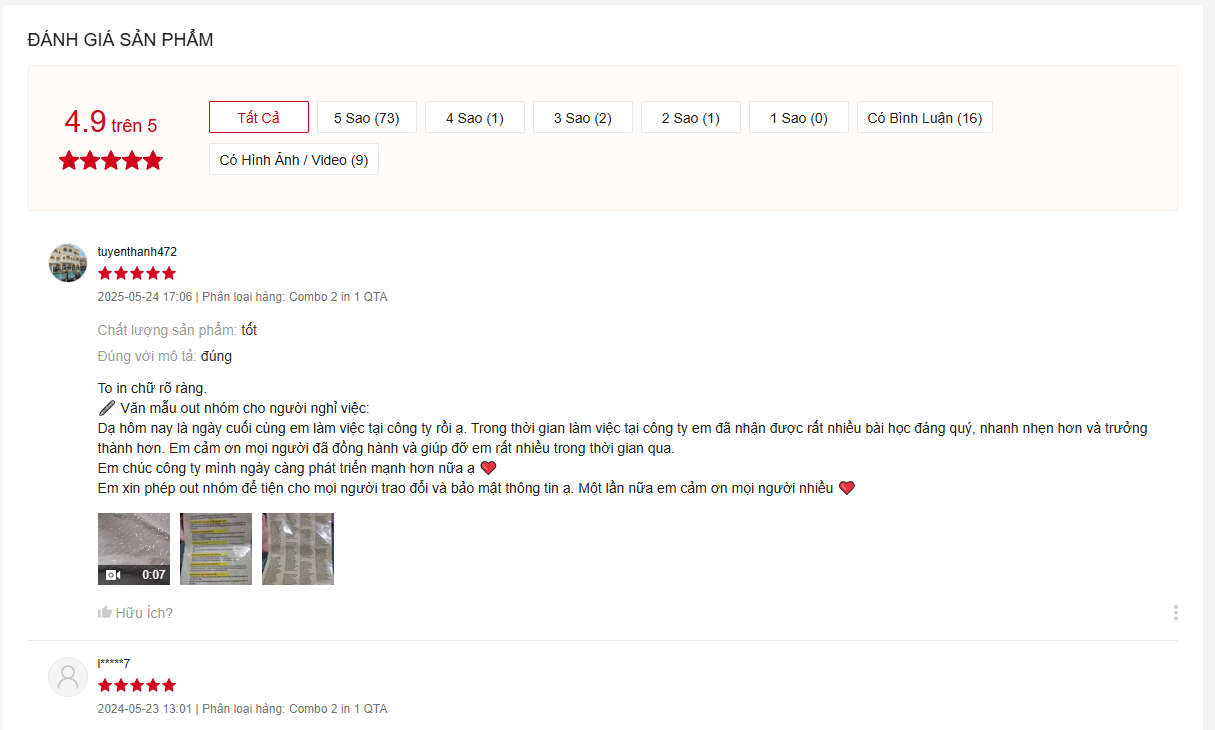The image size is (1215, 730).
Task: Click tuyenthanh472's profile avatar
Action: coord(68,262)
